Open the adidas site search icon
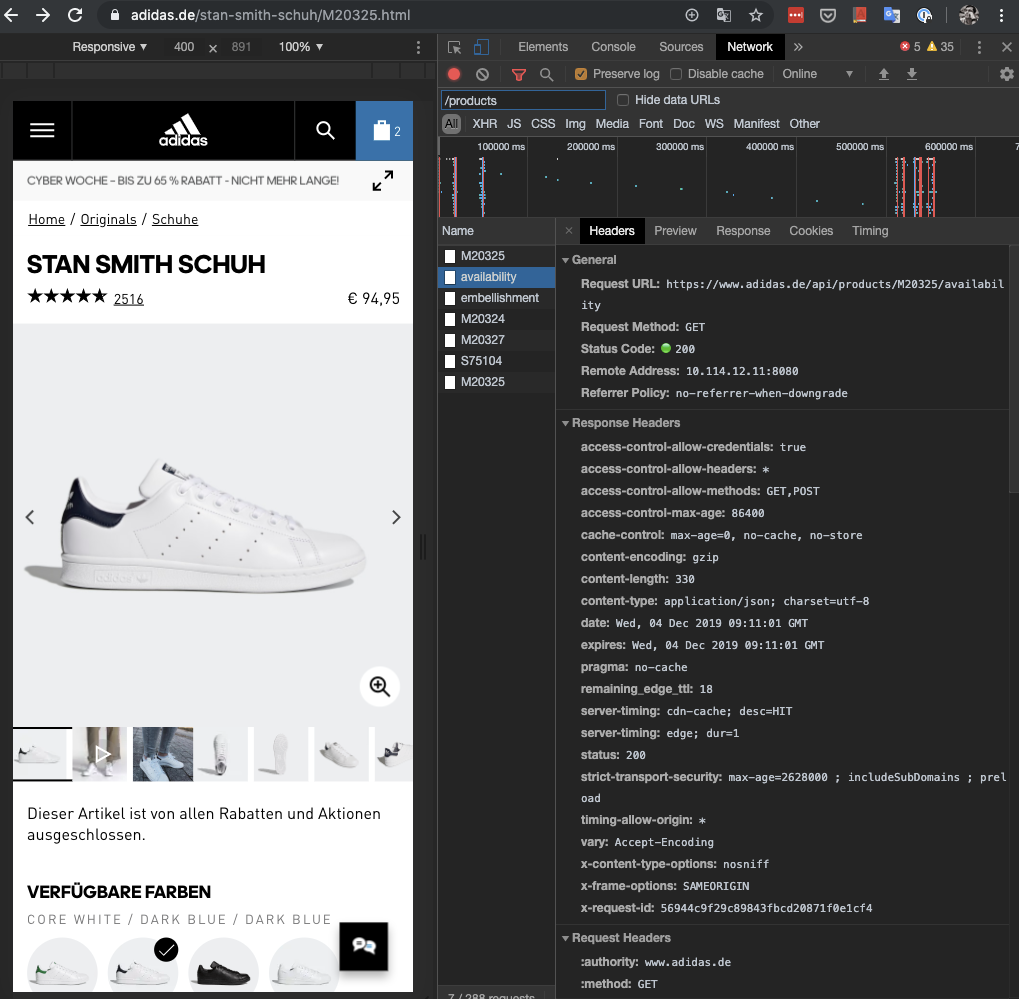The width and height of the screenshot is (1019, 999). (325, 131)
